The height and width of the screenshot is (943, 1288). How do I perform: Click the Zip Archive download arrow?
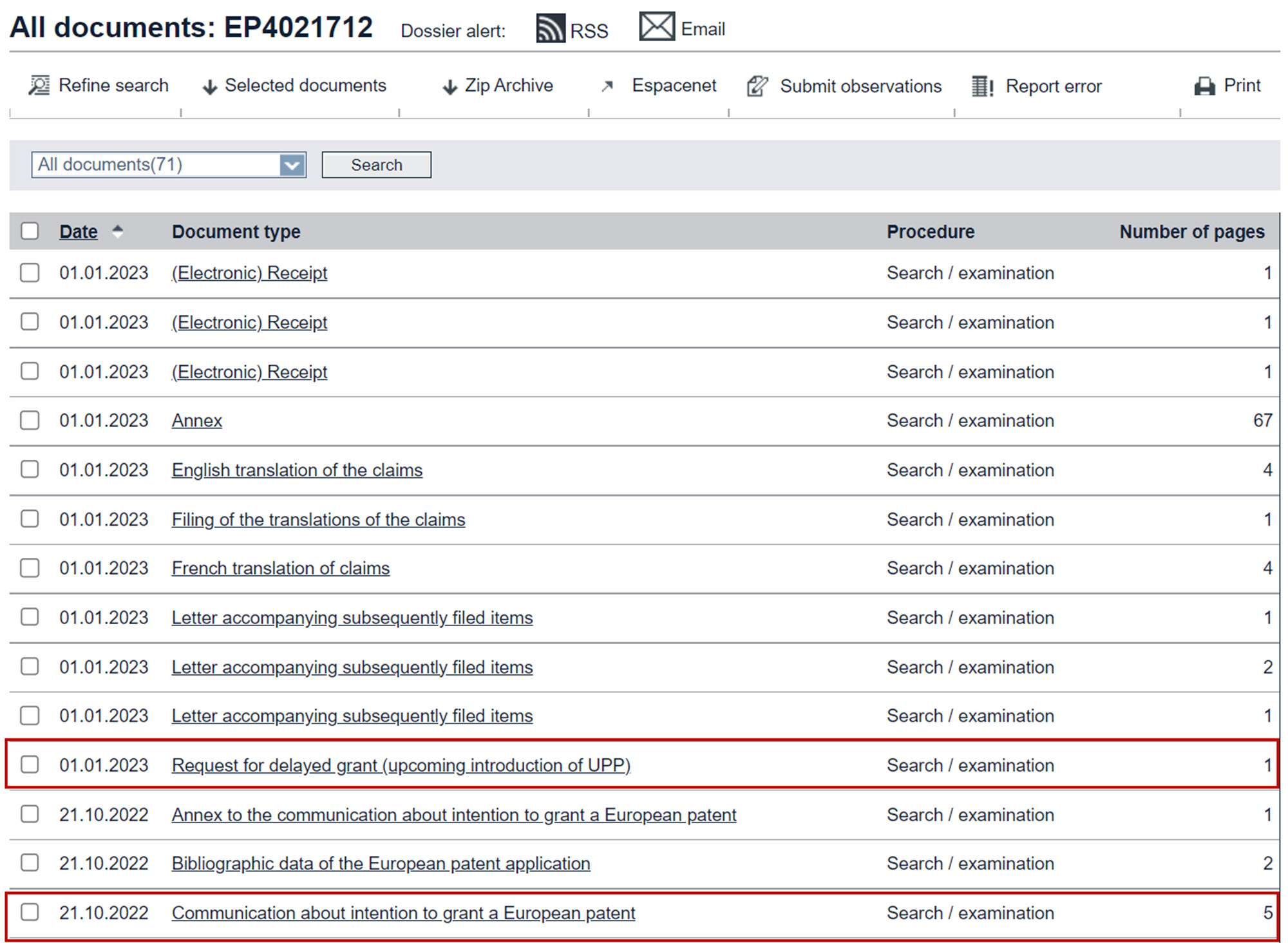(x=450, y=86)
